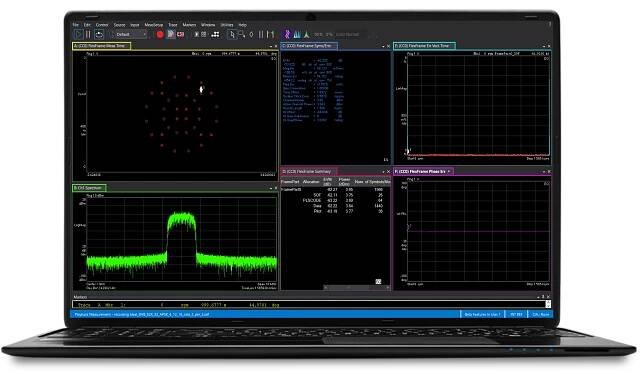Start the measurement with the Run play icon
The width and height of the screenshot is (642, 374).
pos(79,34)
